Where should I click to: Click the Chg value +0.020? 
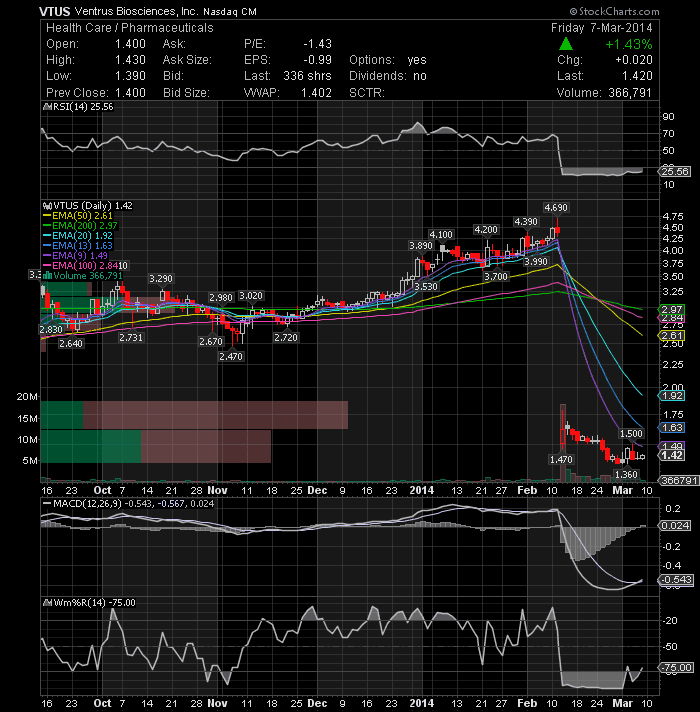click(x=634, y=60)
